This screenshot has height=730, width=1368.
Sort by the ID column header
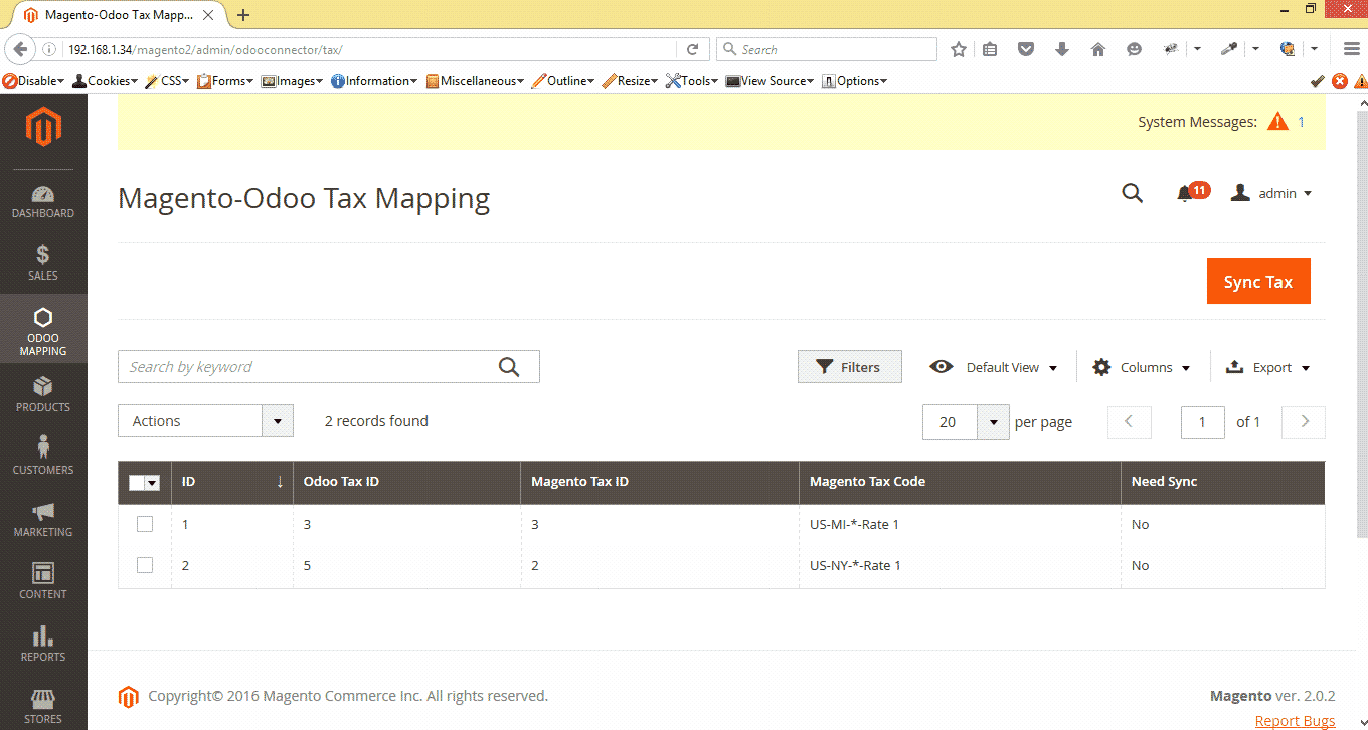[x=232, y=482]
